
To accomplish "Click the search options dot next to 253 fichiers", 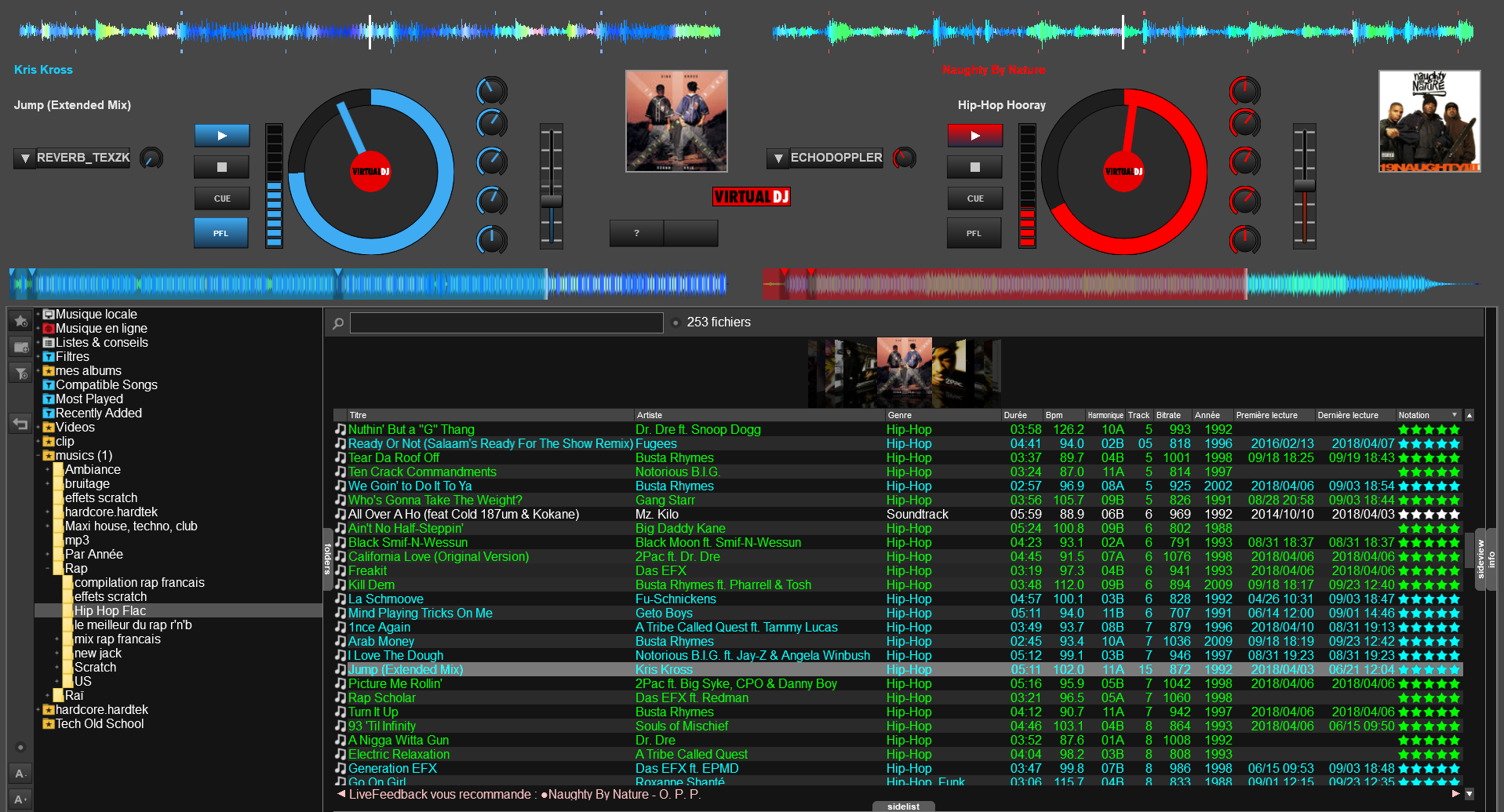I will point(676,322).
